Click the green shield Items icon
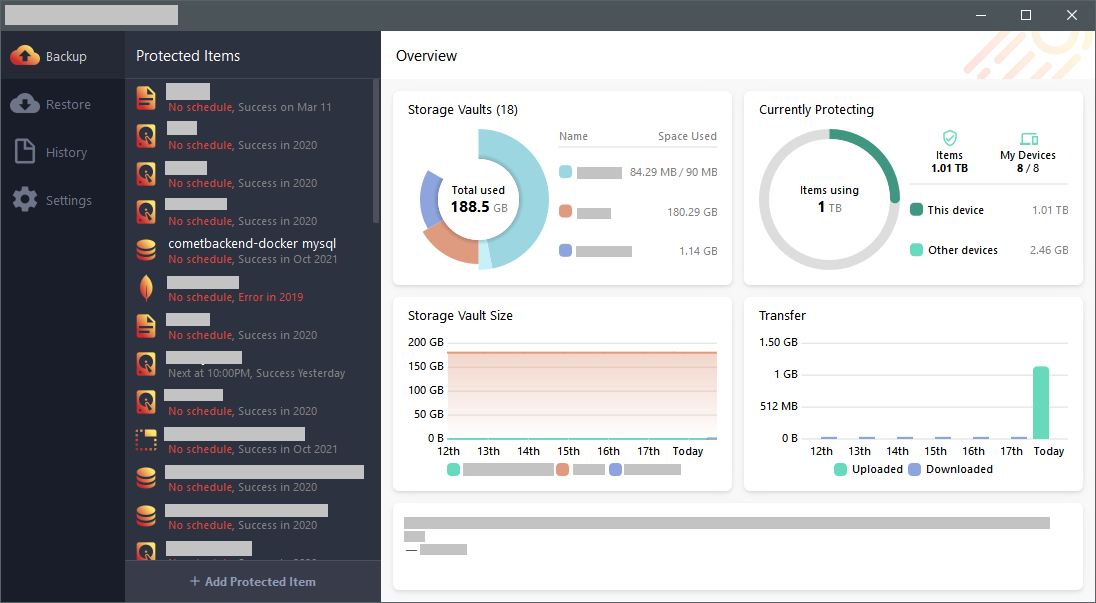Viewport: 1096px width, 603px height. click(949, 139)
